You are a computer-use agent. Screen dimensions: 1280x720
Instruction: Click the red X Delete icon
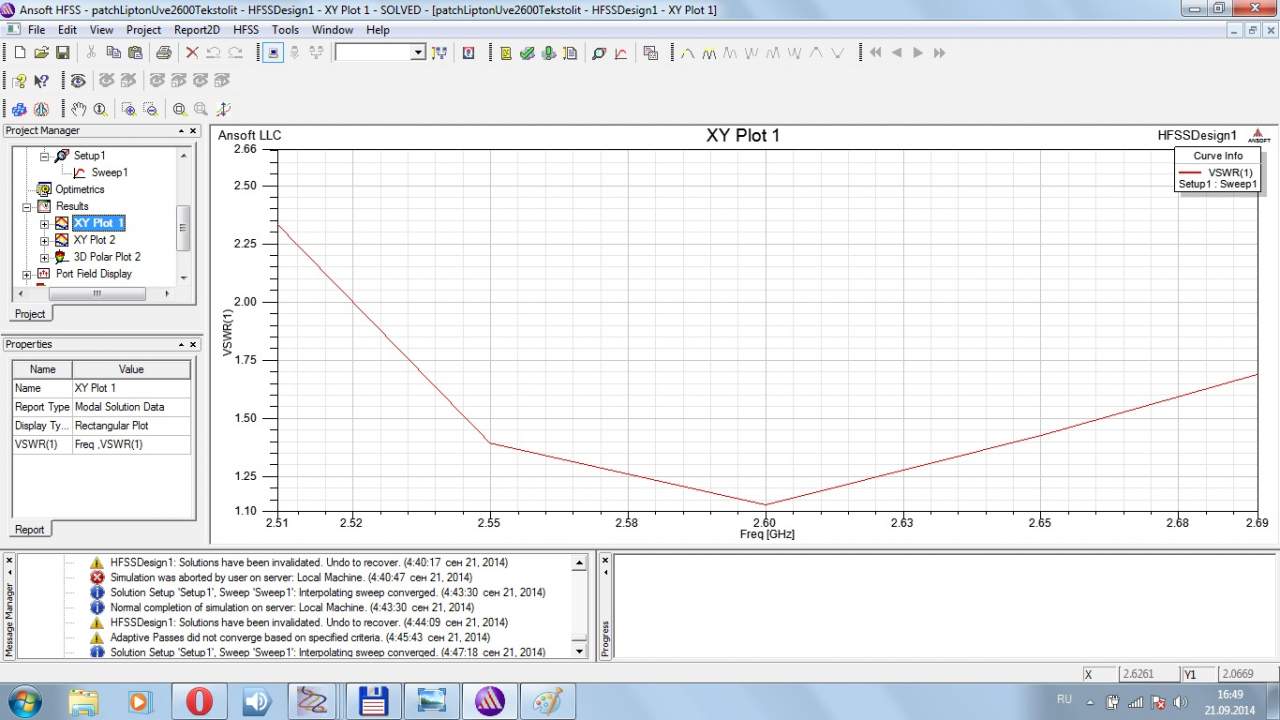192,53
